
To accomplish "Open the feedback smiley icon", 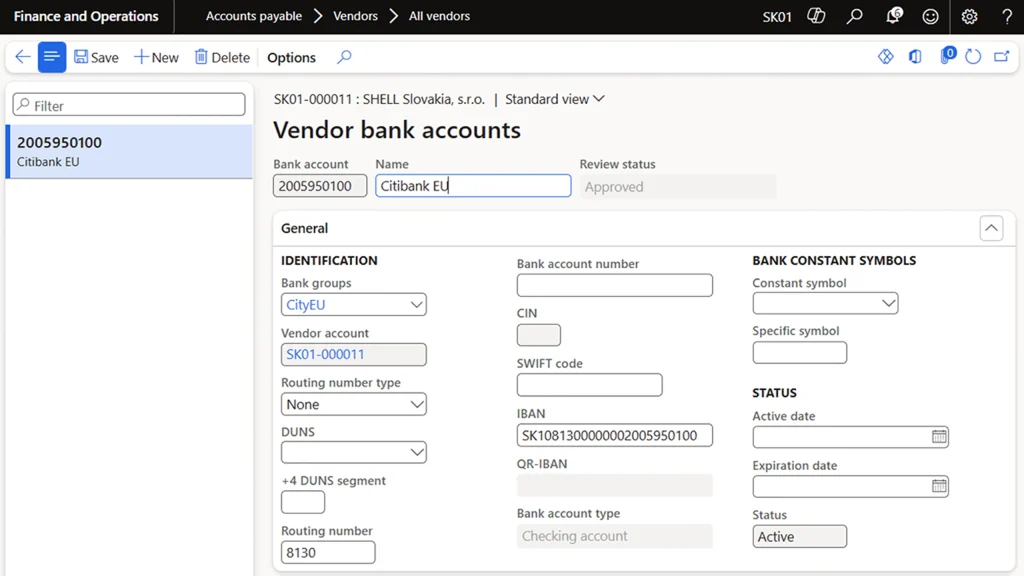I will click(931, 16).
